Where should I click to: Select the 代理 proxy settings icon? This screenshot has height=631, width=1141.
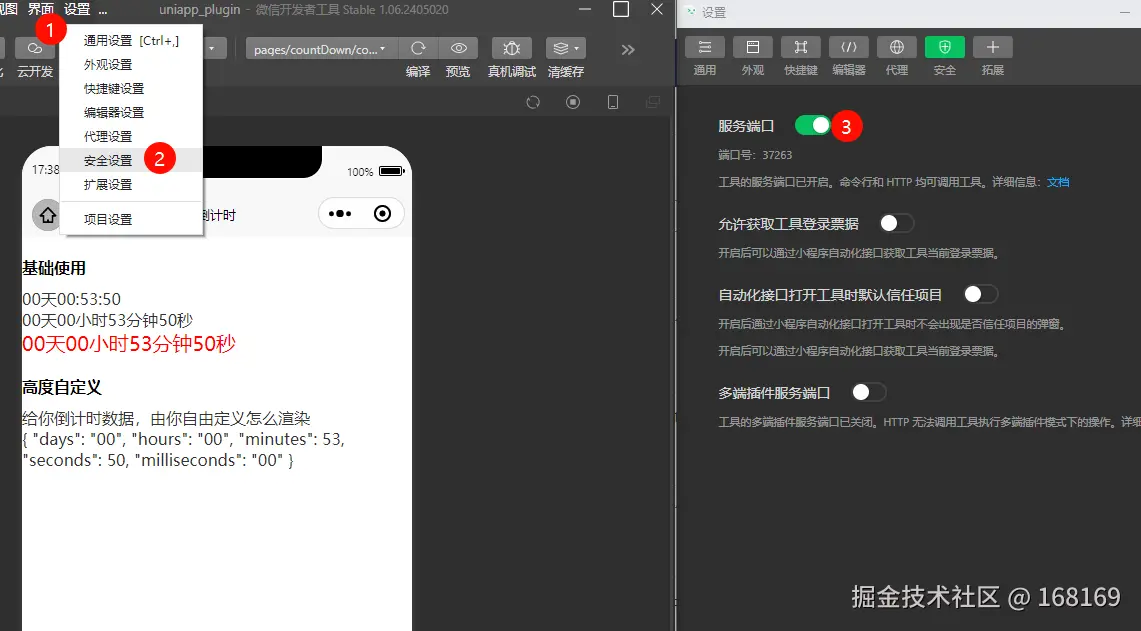click(x=896, y=46)
